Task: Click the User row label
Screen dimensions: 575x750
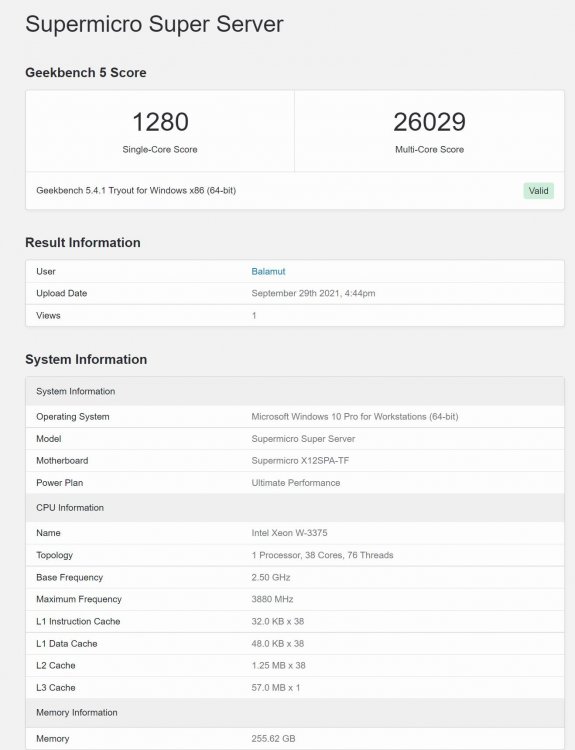Action: point(46,271)
